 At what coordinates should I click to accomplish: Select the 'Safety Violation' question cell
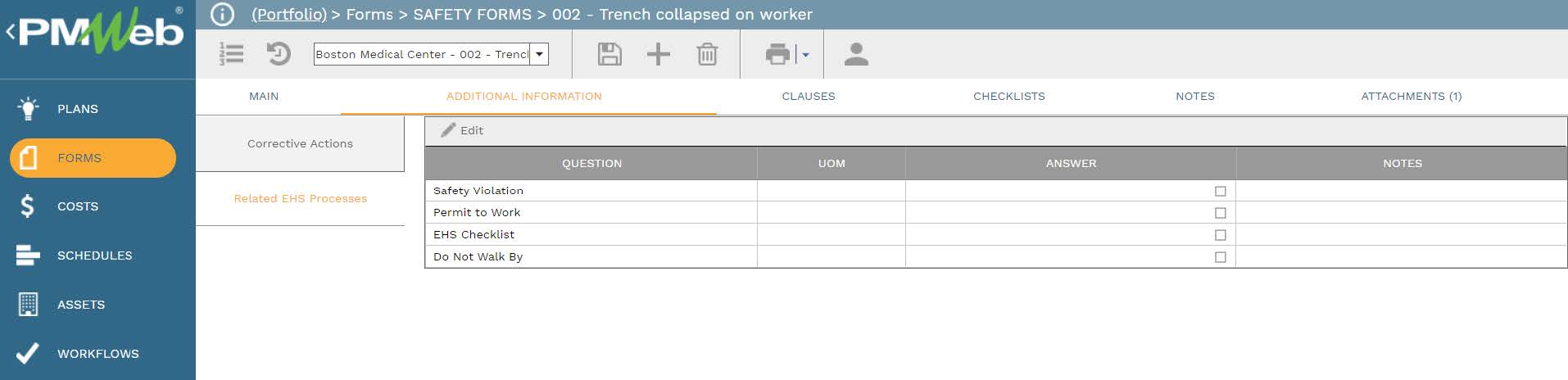pyautogui.click(x=591, y=191)
